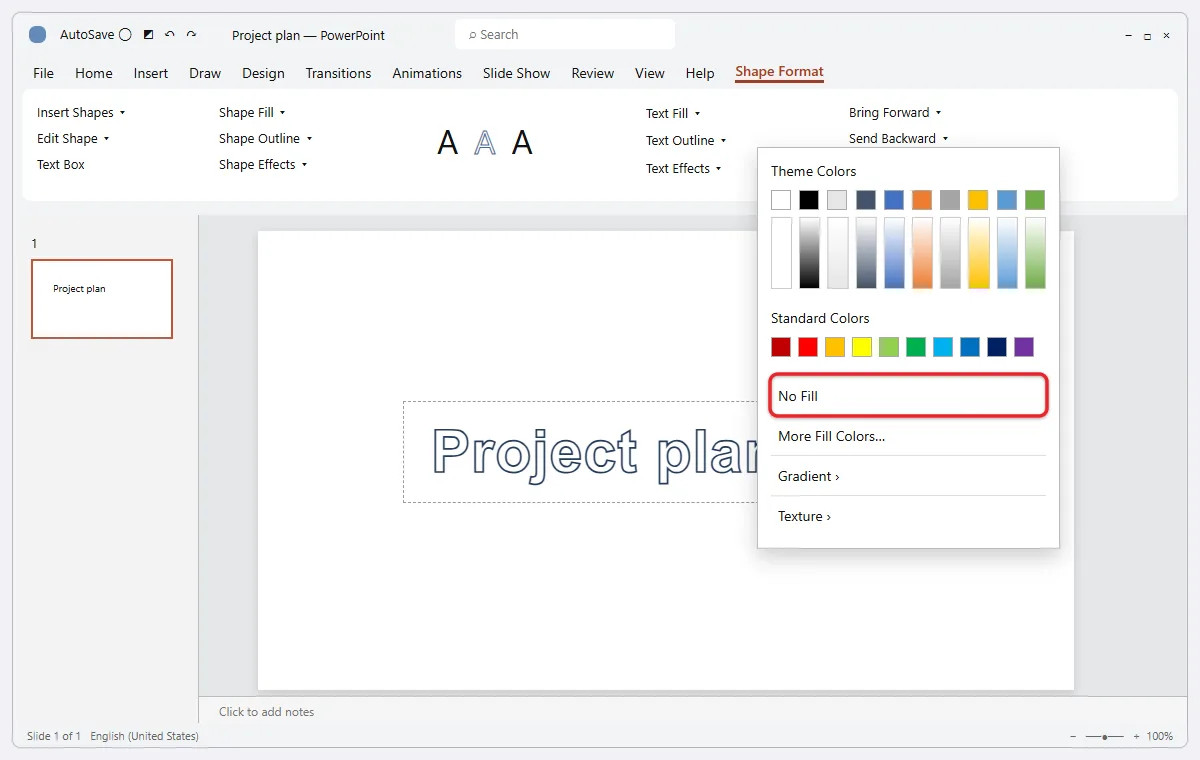Click 'English (United States)' in status bar
Image resolution: width=1200 pixels, height=760 pixels.
[x=144, y=736]
